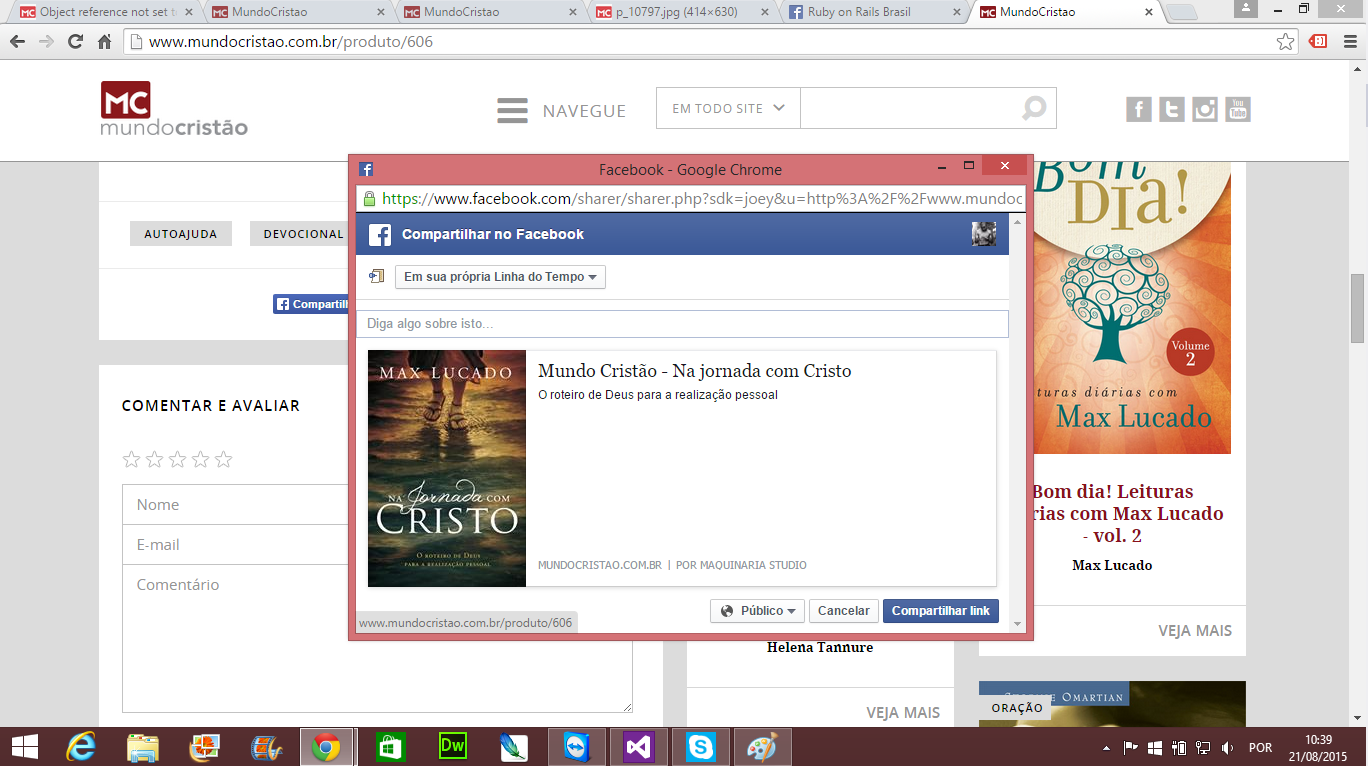1368x766 pixels.
Task: Switch to Ruby on Rails Brasil tab
Action: 874,12
